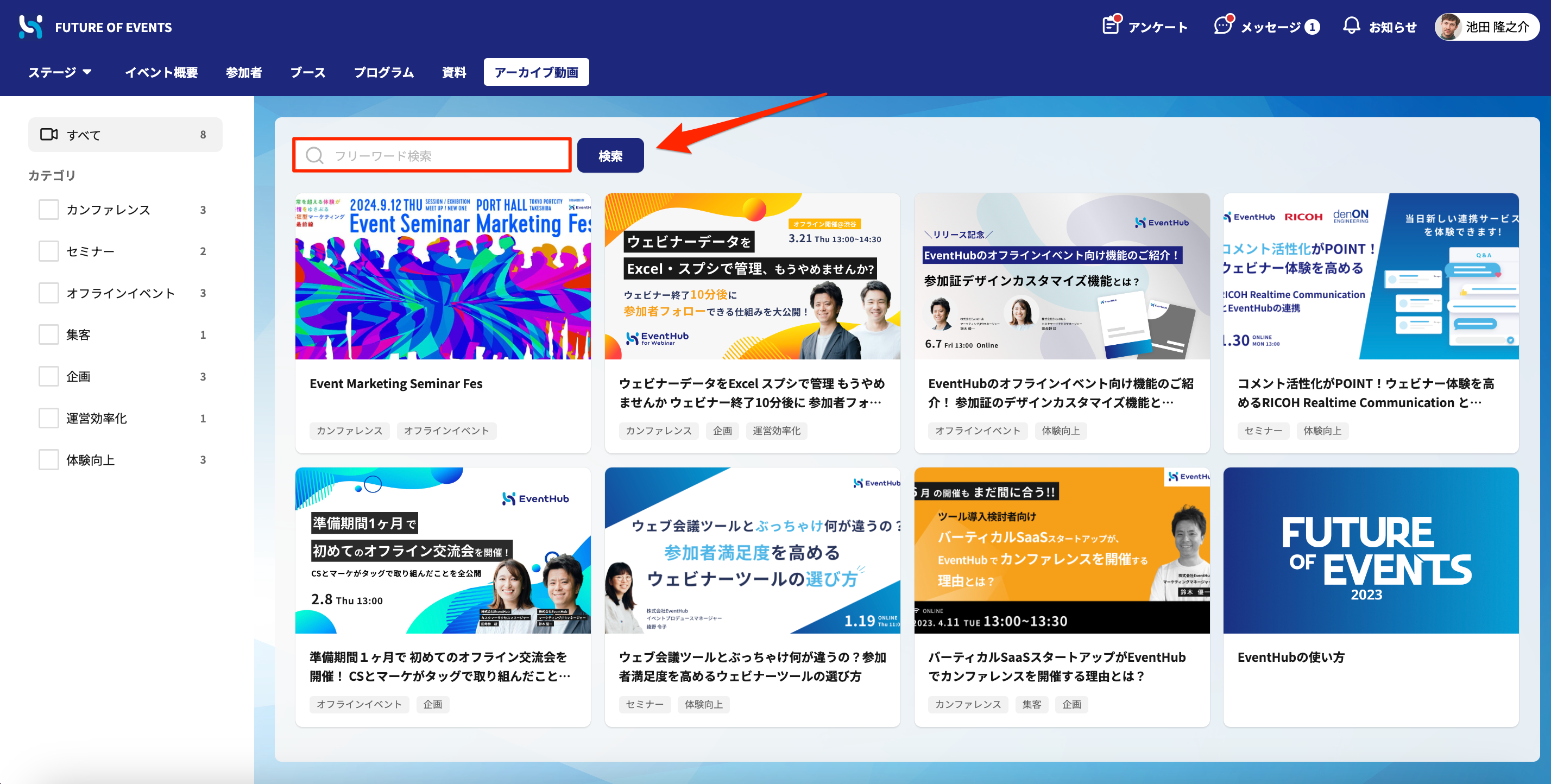Open the メッセージ chat bubble icon

click(1224, 26)
